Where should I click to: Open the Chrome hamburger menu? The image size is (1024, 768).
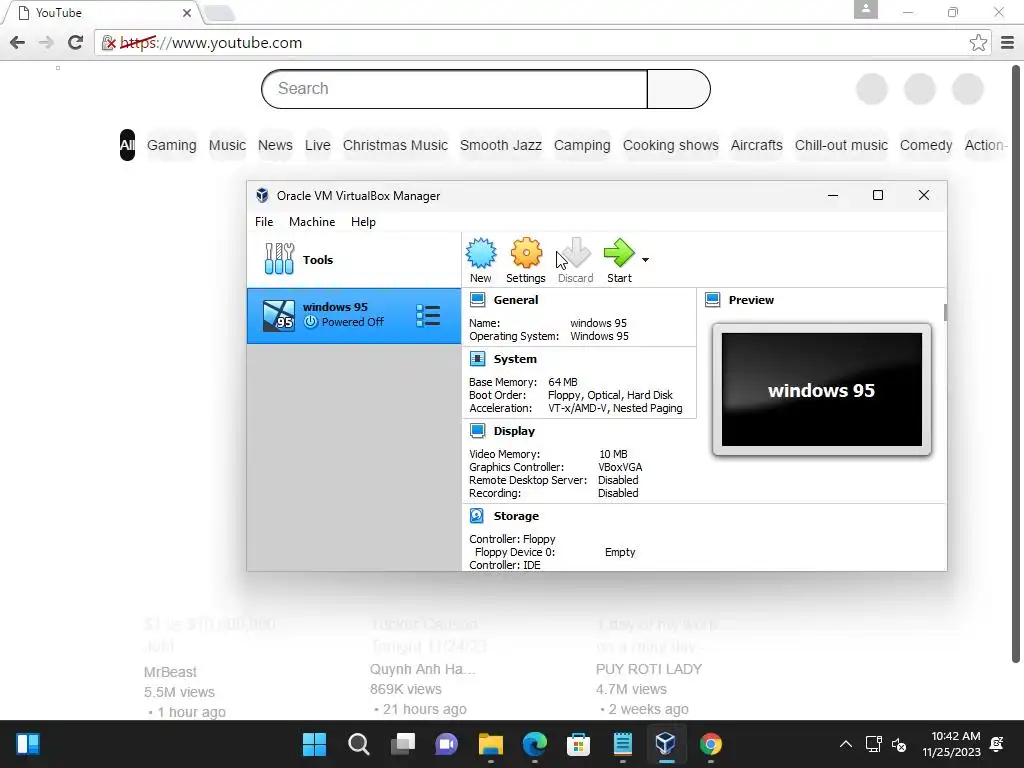[x=1008, y=42]
